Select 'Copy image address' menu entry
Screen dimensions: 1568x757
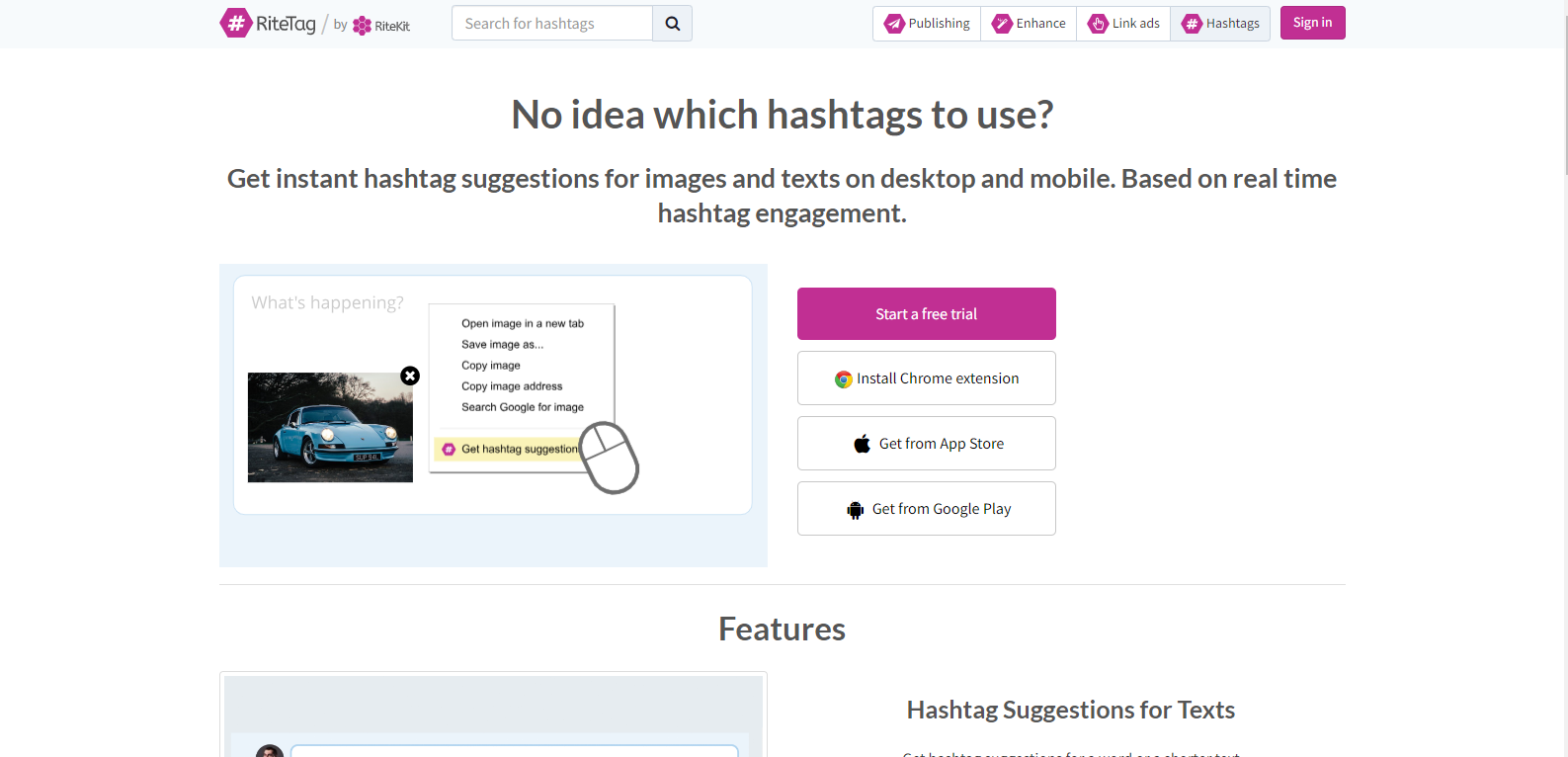pyautogui.click(x=512, y=385)
